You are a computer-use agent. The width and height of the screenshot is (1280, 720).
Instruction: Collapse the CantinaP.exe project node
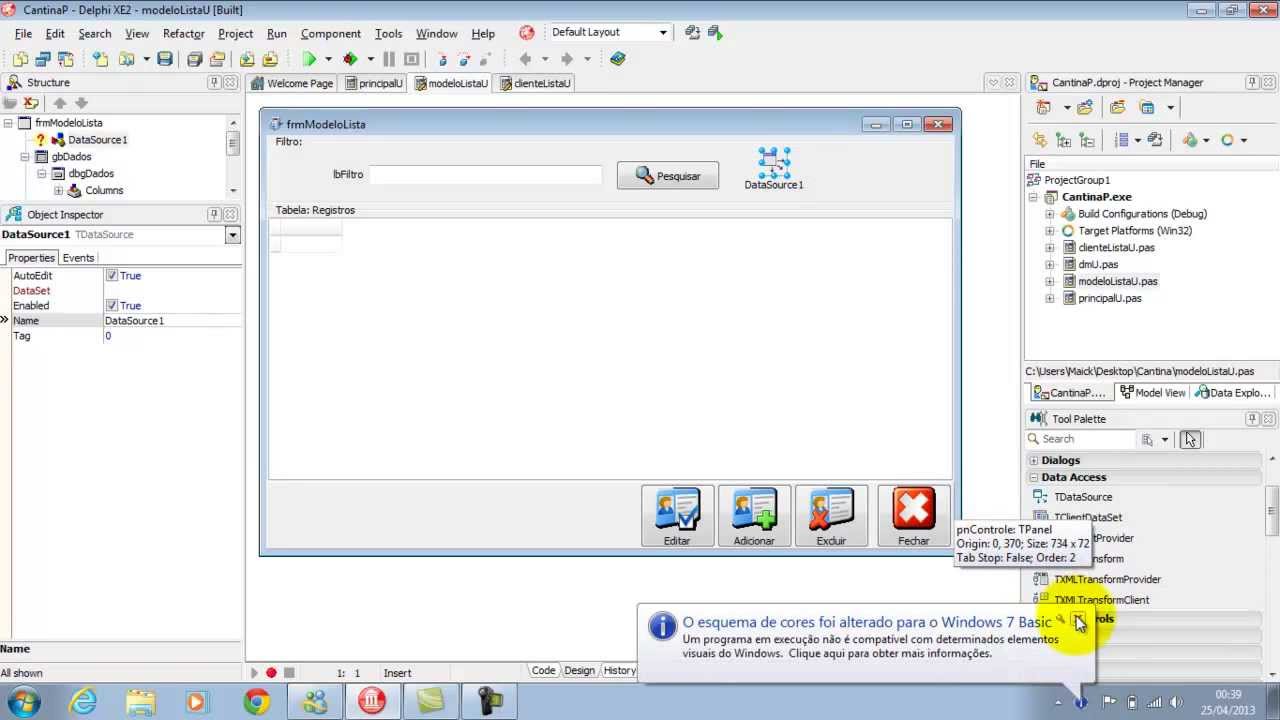tap(1033, 197)
